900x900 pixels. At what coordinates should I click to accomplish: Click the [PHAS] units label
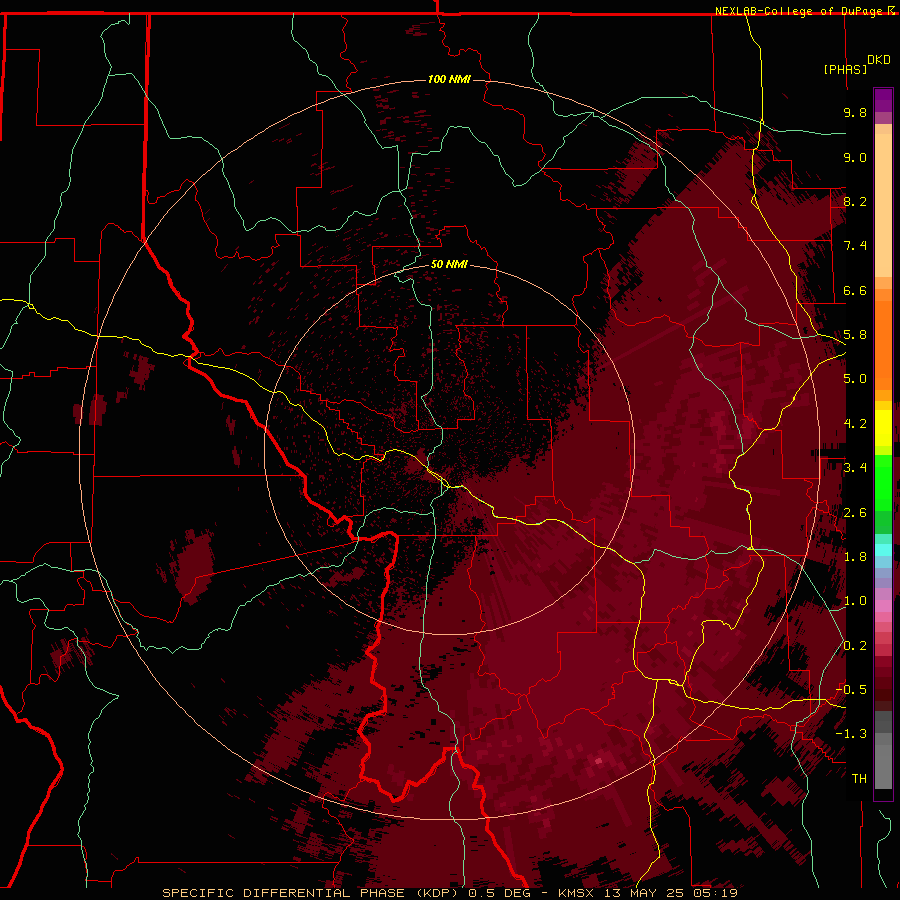click(845, 69)
